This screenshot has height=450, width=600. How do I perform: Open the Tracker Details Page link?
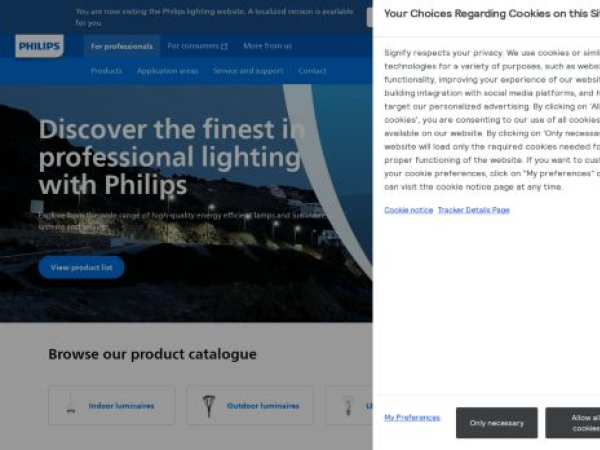[x=473, y=210]
